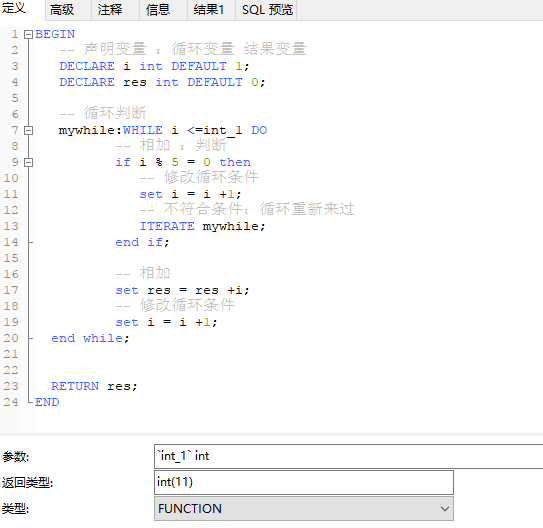Click the comment '循环判断' on line 6
The height and width of the screenshot is (528, 543).
pyautogui.click(x=103, y=113)
